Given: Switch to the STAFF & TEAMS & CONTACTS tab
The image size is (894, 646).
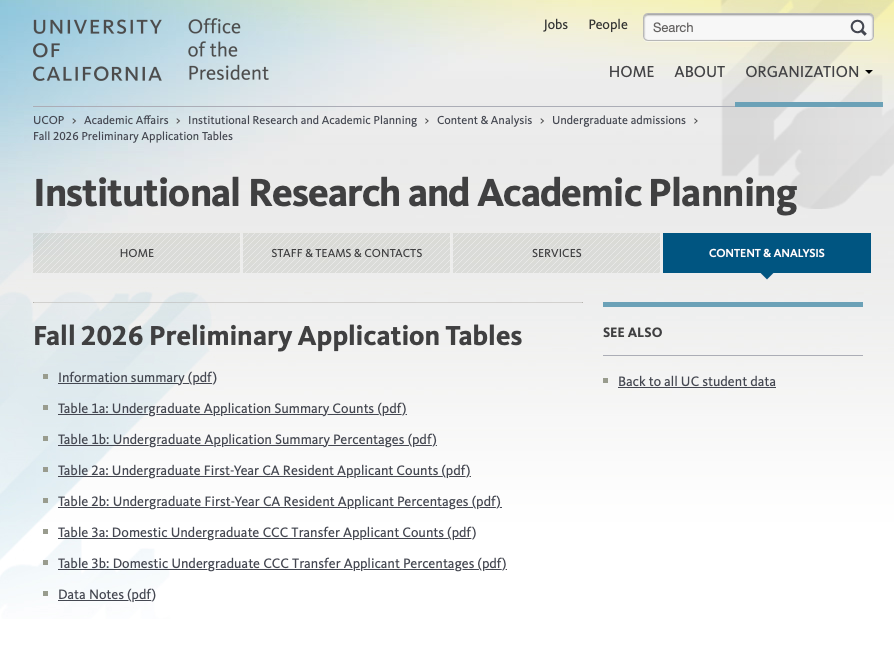Looking at the screenshot, I should (x=346, y=253).
